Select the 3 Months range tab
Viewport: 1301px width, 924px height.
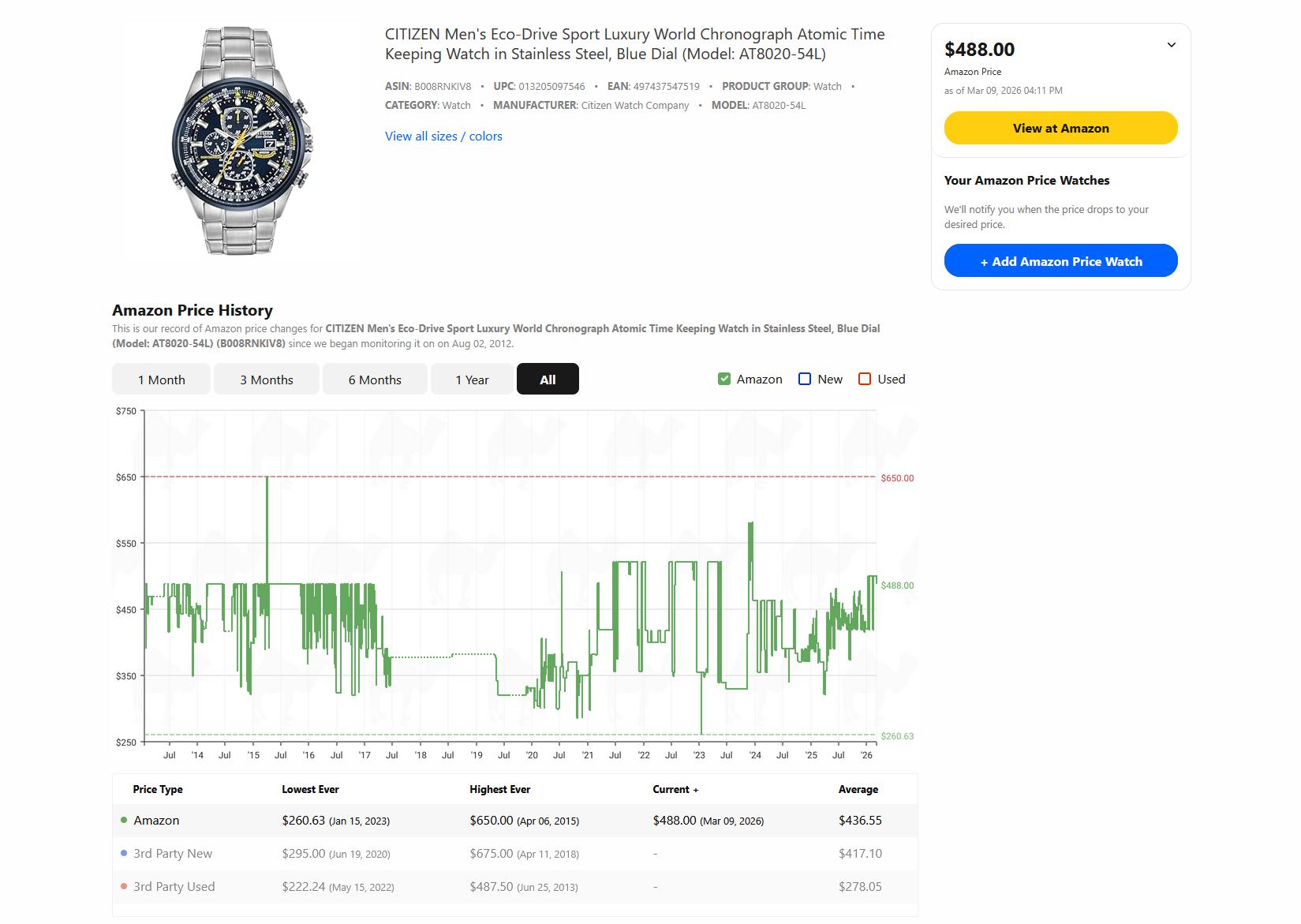pos(267,380)
